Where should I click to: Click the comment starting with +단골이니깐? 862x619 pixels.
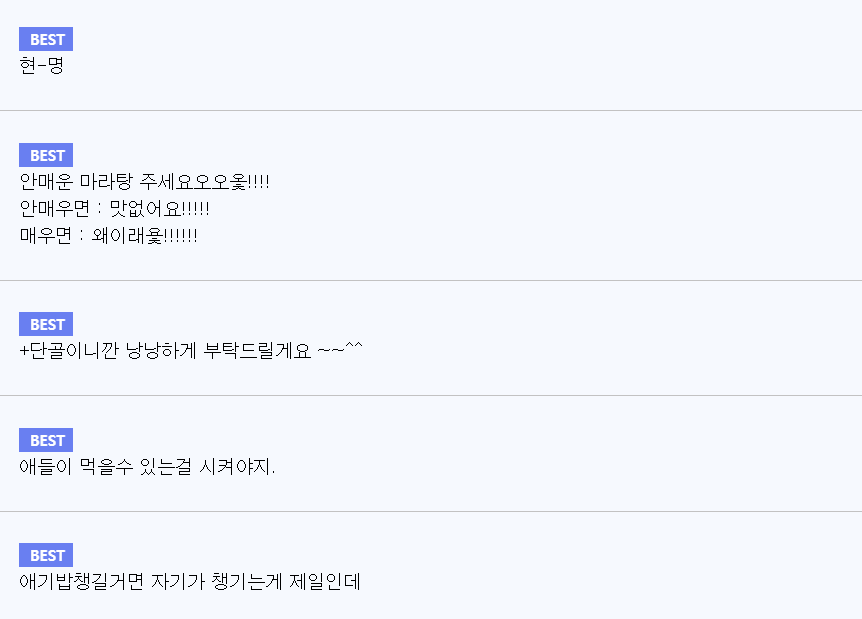tap(190, 352)
